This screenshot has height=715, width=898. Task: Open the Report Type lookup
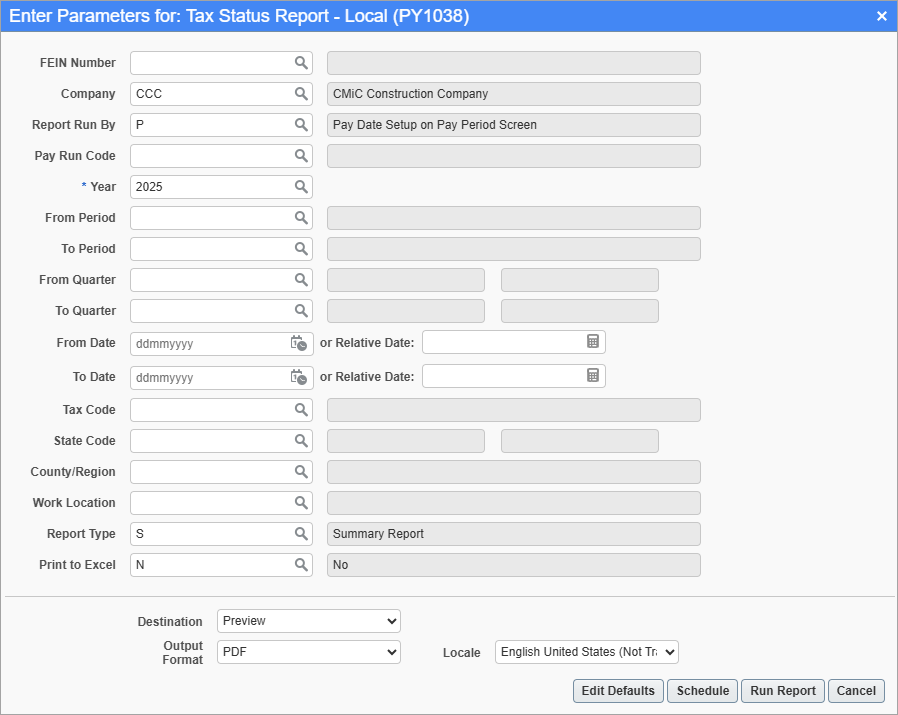[x=300, y=533]
